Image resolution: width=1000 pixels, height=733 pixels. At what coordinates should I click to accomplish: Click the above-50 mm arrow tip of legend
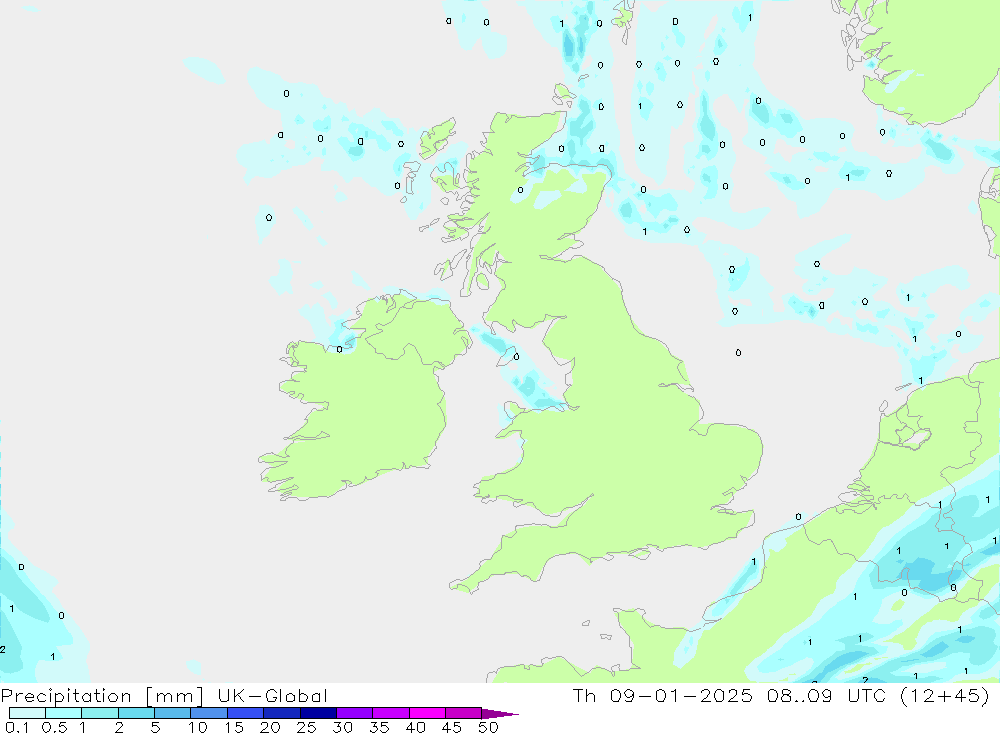499,714
